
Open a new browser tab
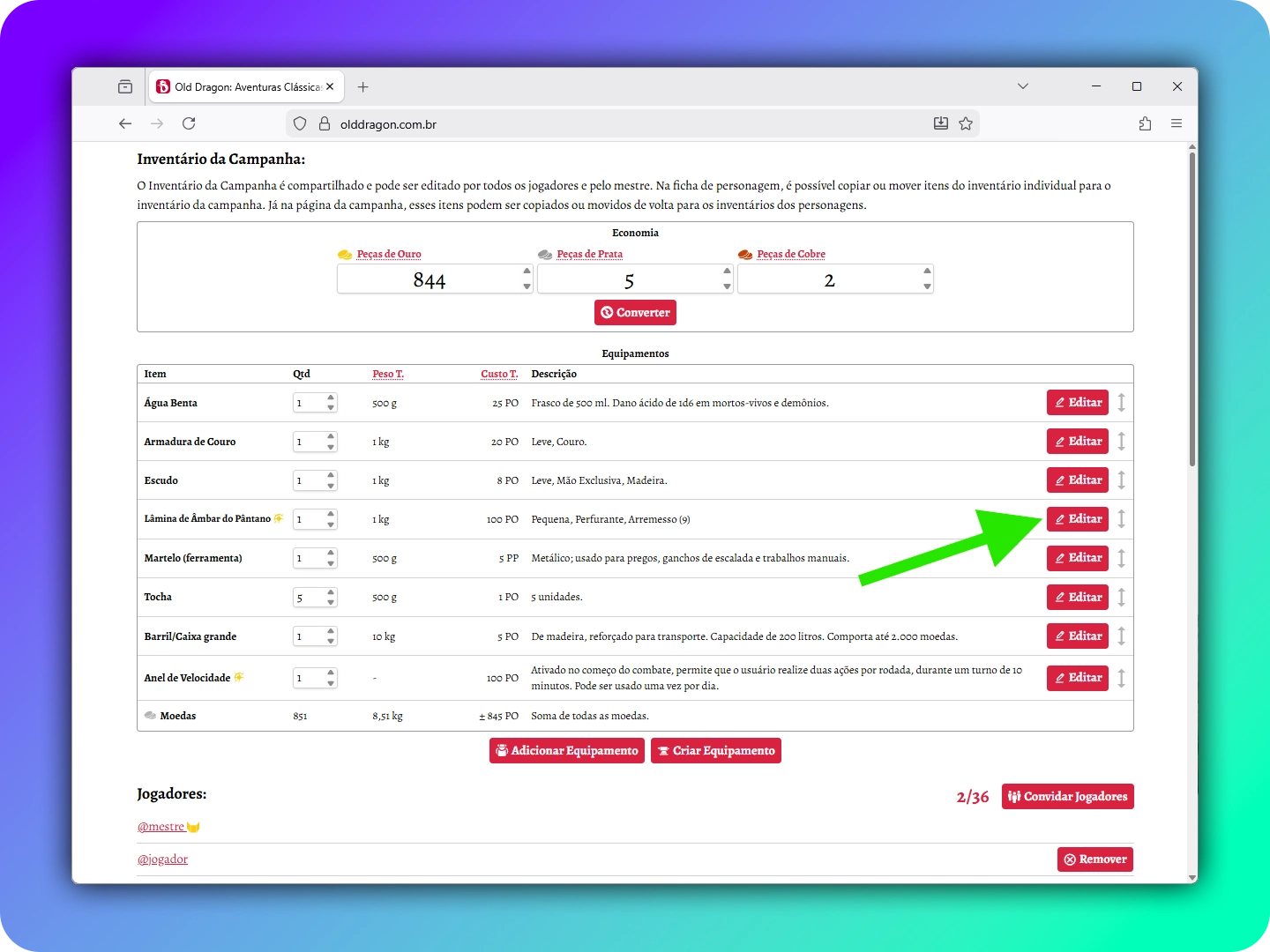coord(363,87)
